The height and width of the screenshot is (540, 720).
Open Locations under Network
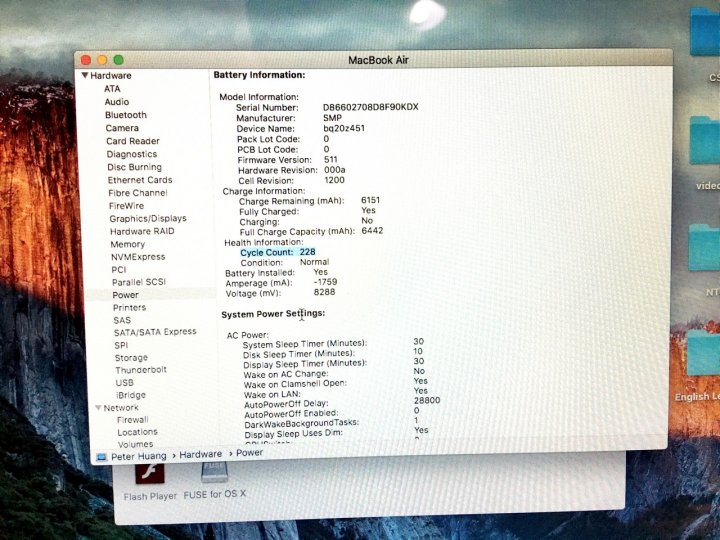(137, 432)
